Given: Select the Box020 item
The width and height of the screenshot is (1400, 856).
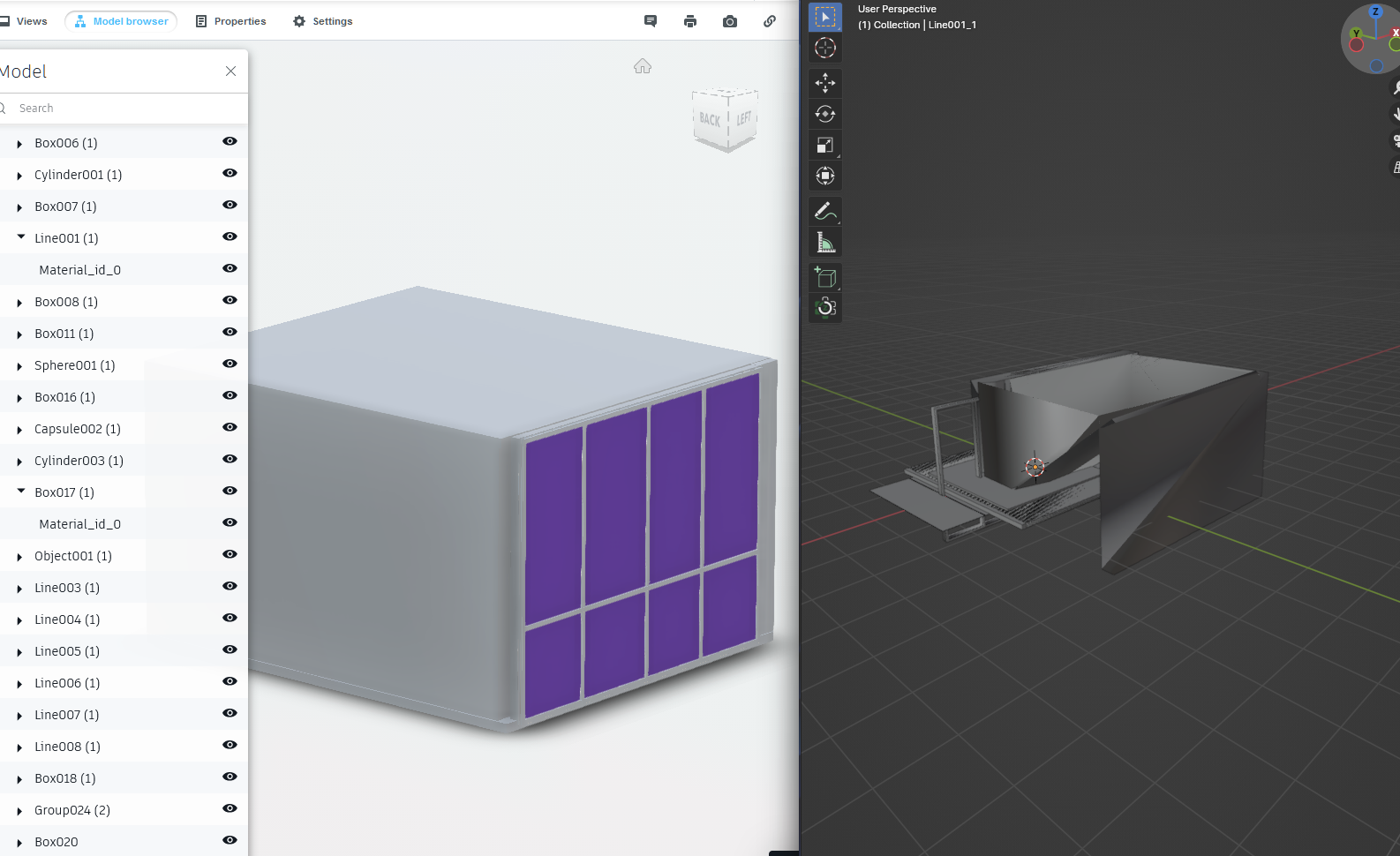Looking at the screenshot, I should pos(56,842).
